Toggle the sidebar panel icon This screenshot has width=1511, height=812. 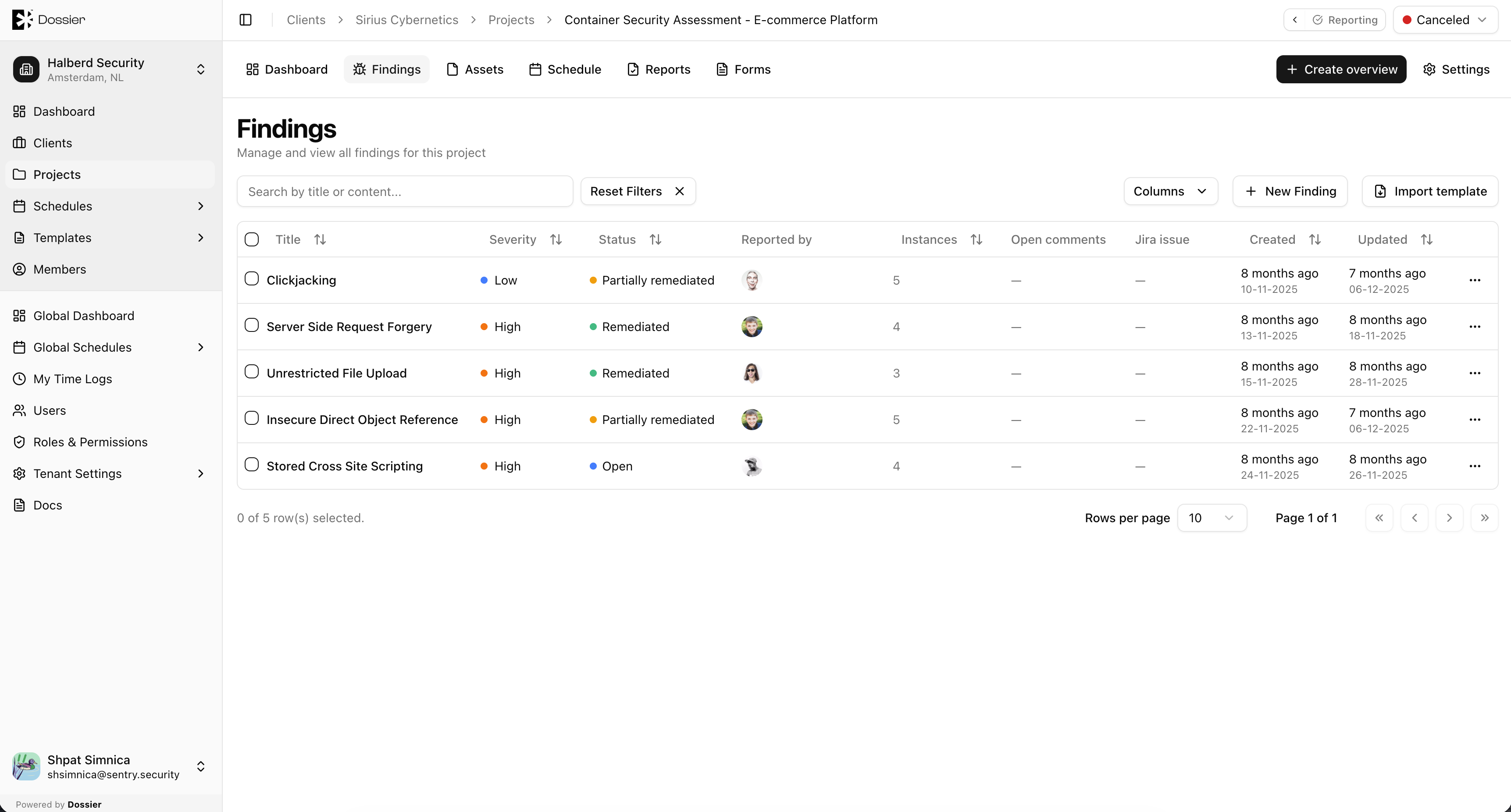click(x=246, y=20)
